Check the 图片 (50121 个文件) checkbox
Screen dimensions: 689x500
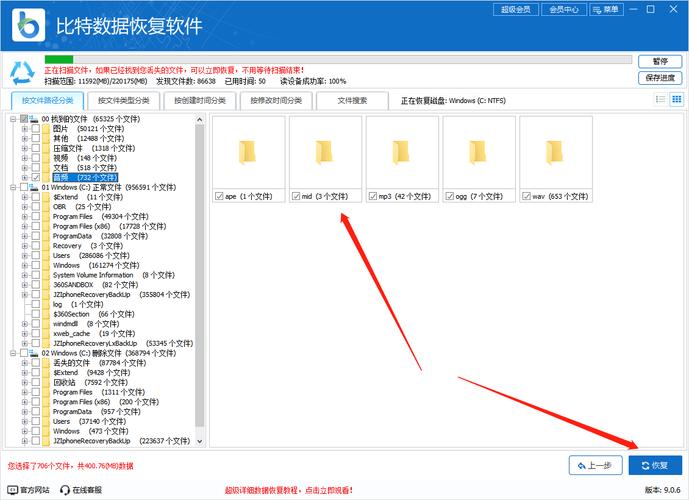36,129
